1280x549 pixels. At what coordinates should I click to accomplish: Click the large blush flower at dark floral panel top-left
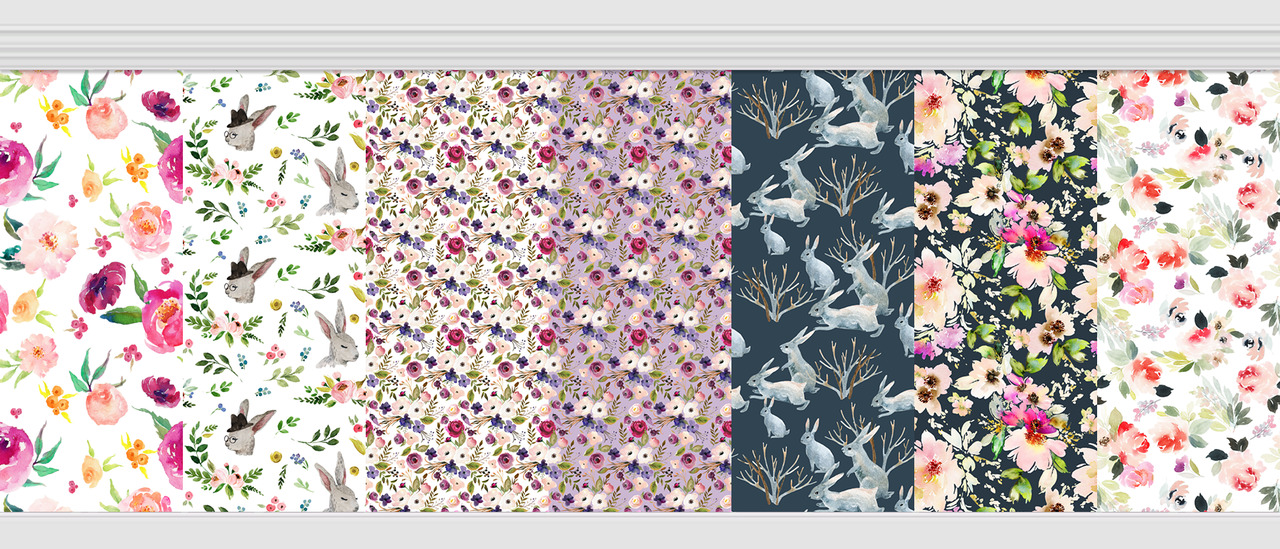point(937,100)
